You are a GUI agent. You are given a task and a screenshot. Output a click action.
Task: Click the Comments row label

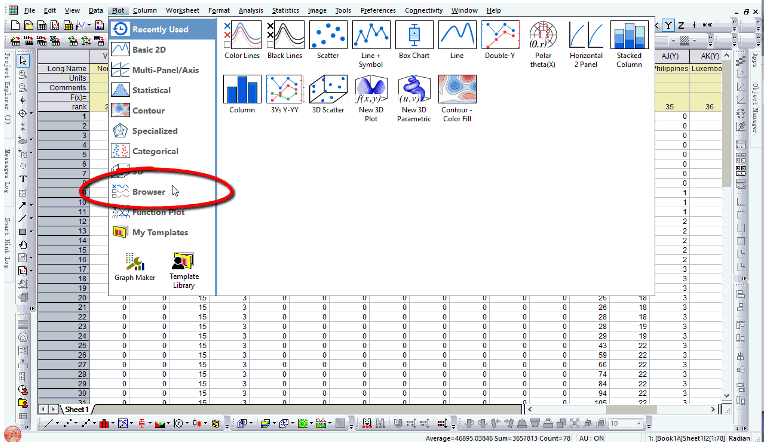64,88
